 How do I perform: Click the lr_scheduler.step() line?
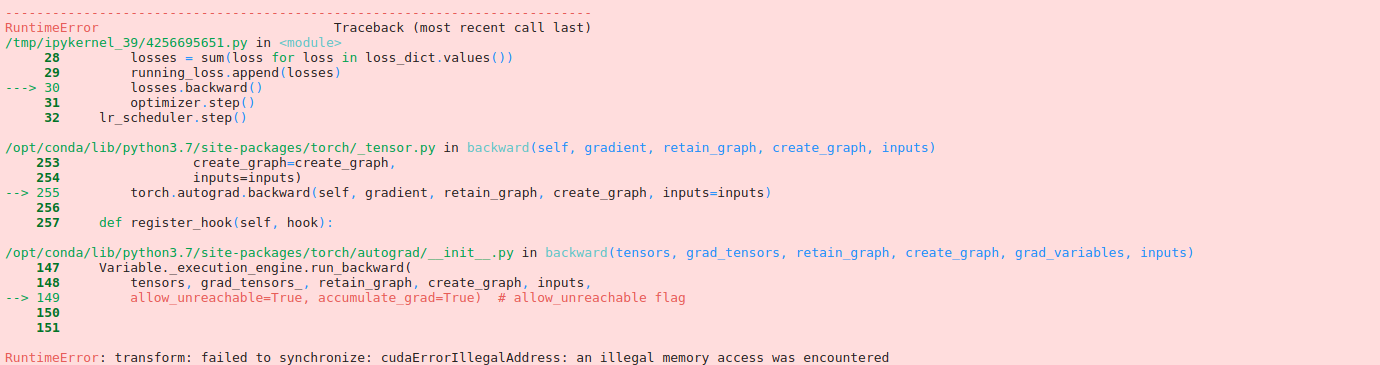coord(173,118)
